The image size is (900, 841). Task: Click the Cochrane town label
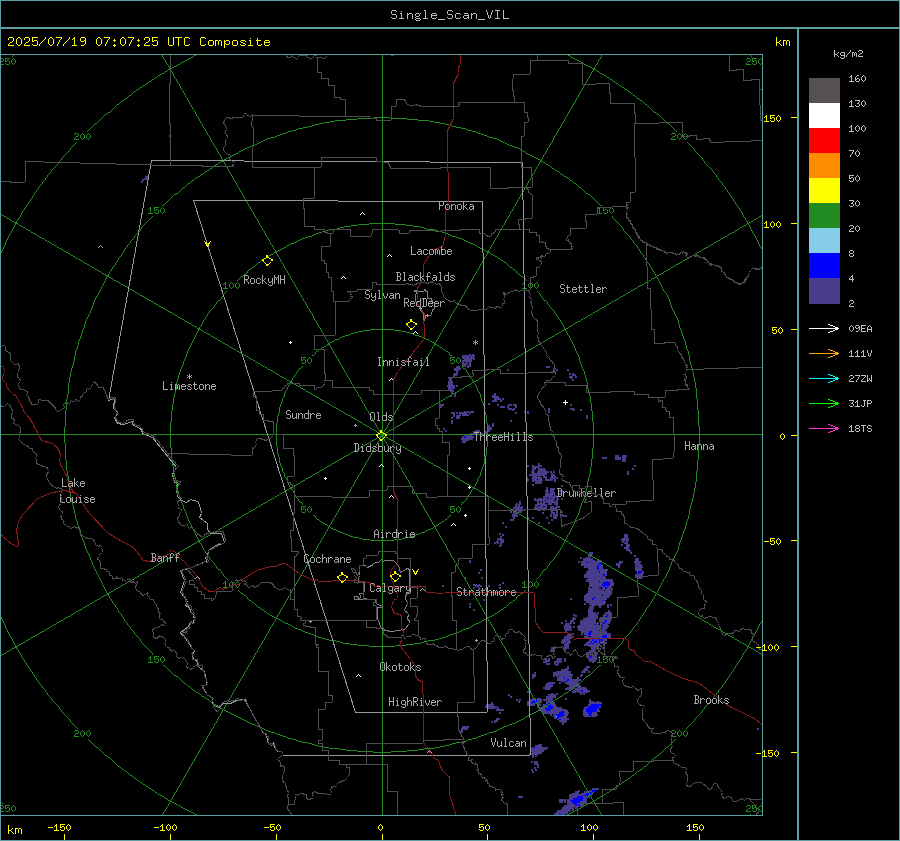click(x=327, y=559)
